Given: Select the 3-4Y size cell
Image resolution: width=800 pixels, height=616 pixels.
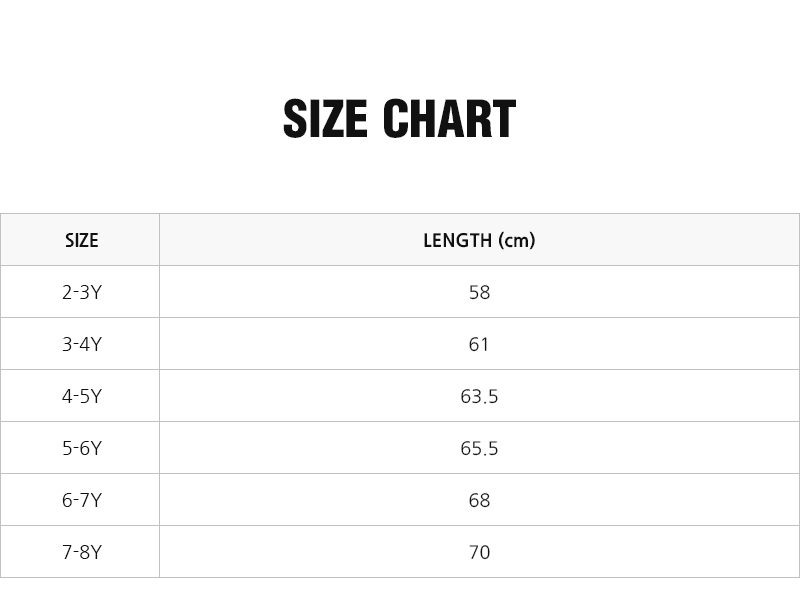Looking at the screenshot, I should [x=81, y=345].
